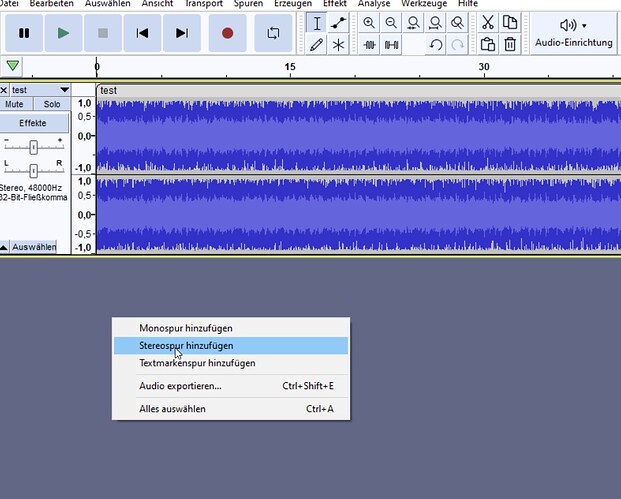Start recording with the red Record button
This screenshot has width=621, height=499.
point(227,33)
